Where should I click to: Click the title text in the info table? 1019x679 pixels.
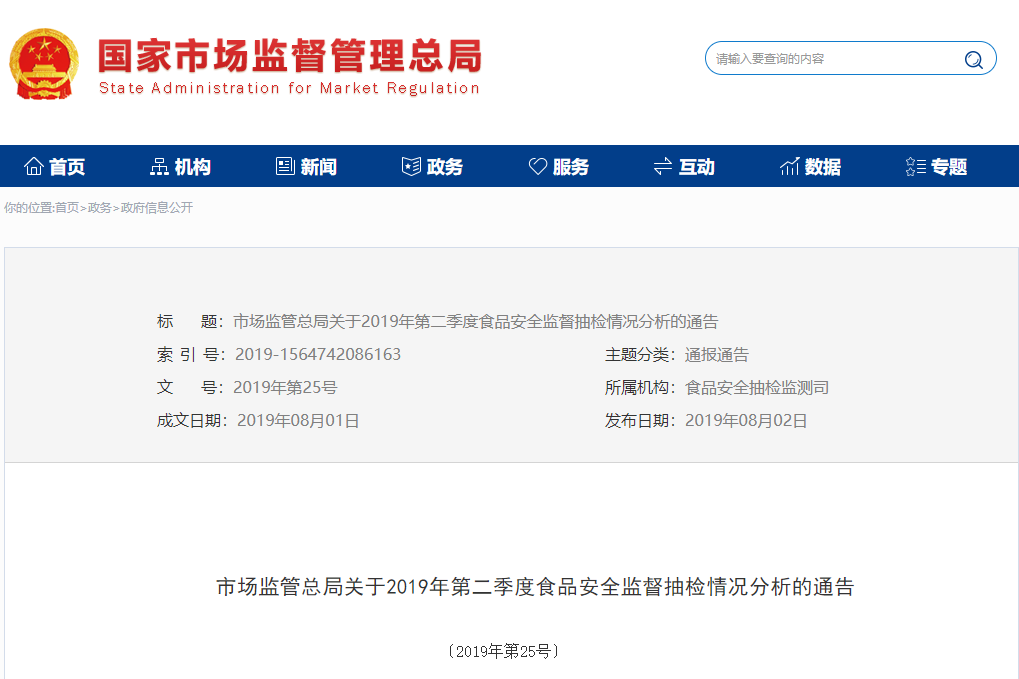[x=476, y=322]
